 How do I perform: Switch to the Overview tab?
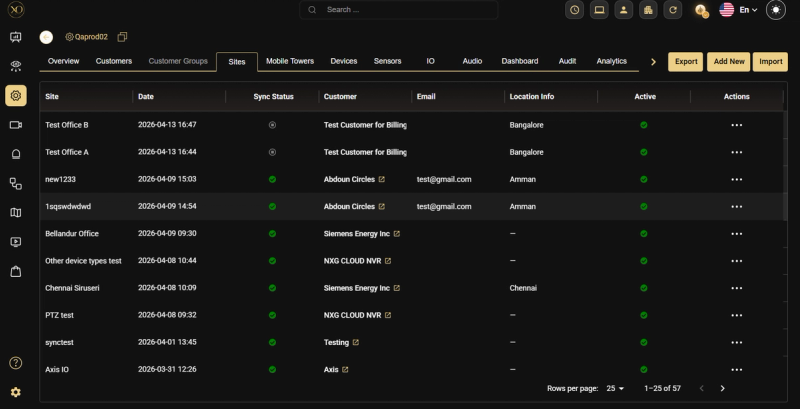63,61
